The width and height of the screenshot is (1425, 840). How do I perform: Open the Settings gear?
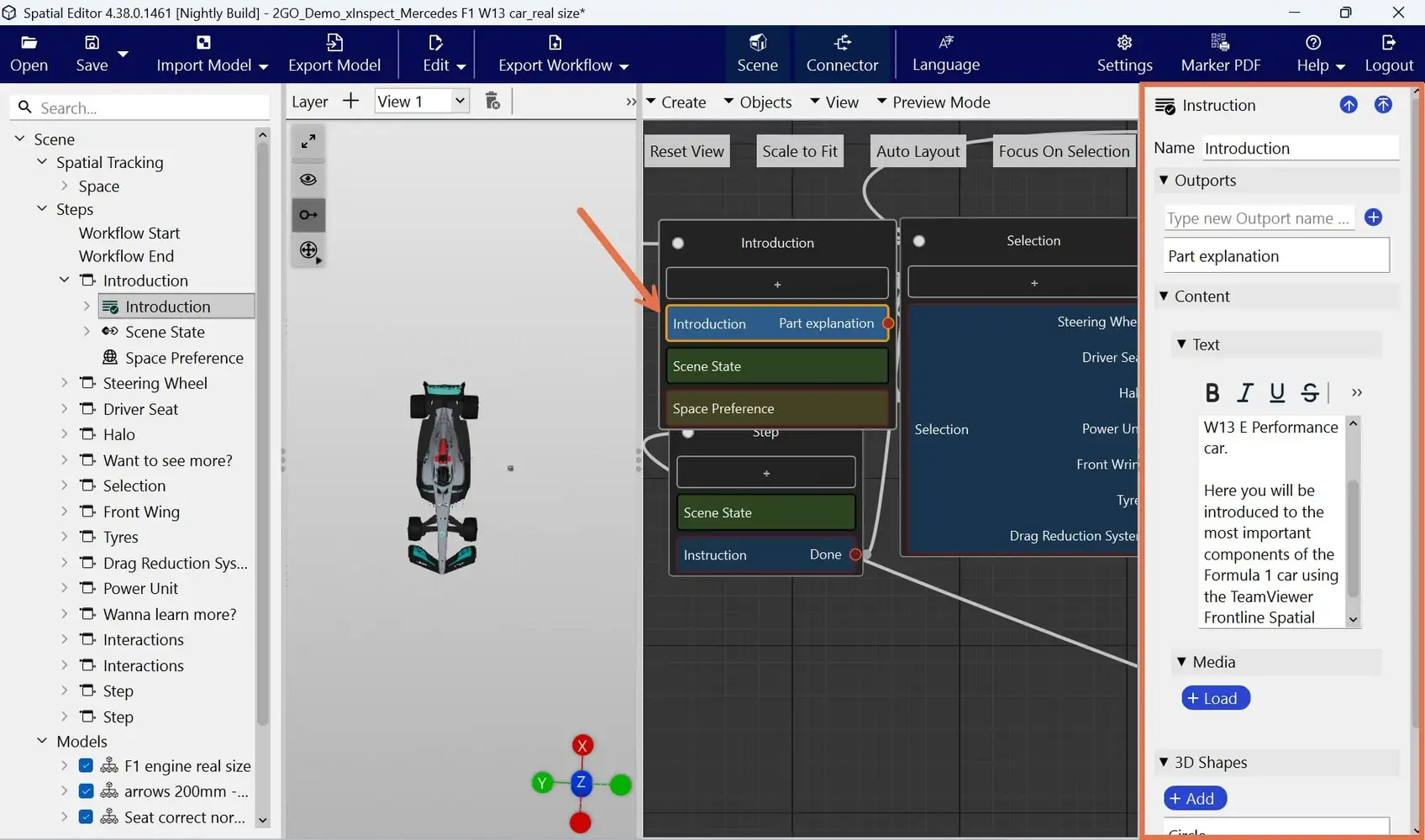click(x=1124, y=43)
